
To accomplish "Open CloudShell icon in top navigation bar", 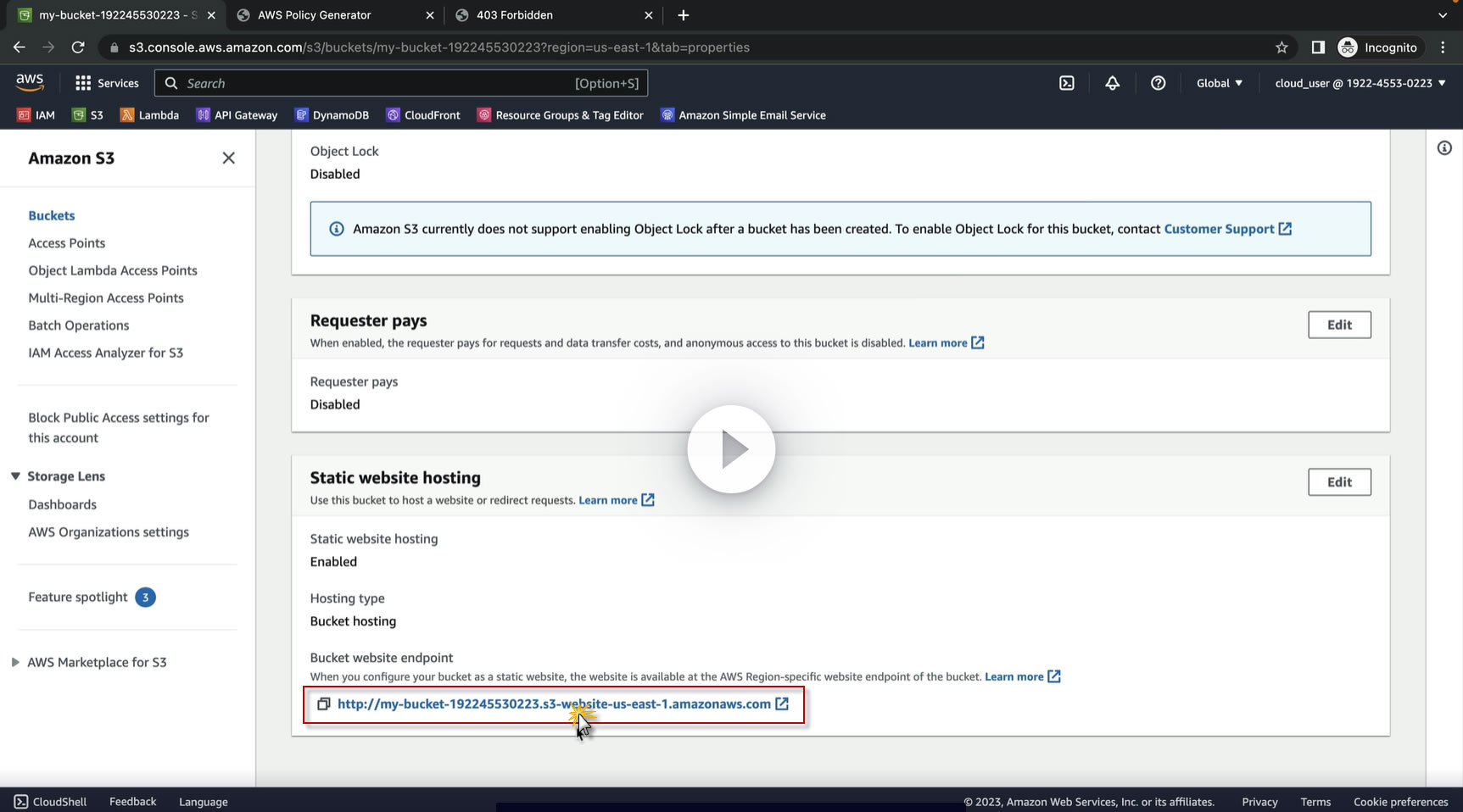I will [1067, 83].
